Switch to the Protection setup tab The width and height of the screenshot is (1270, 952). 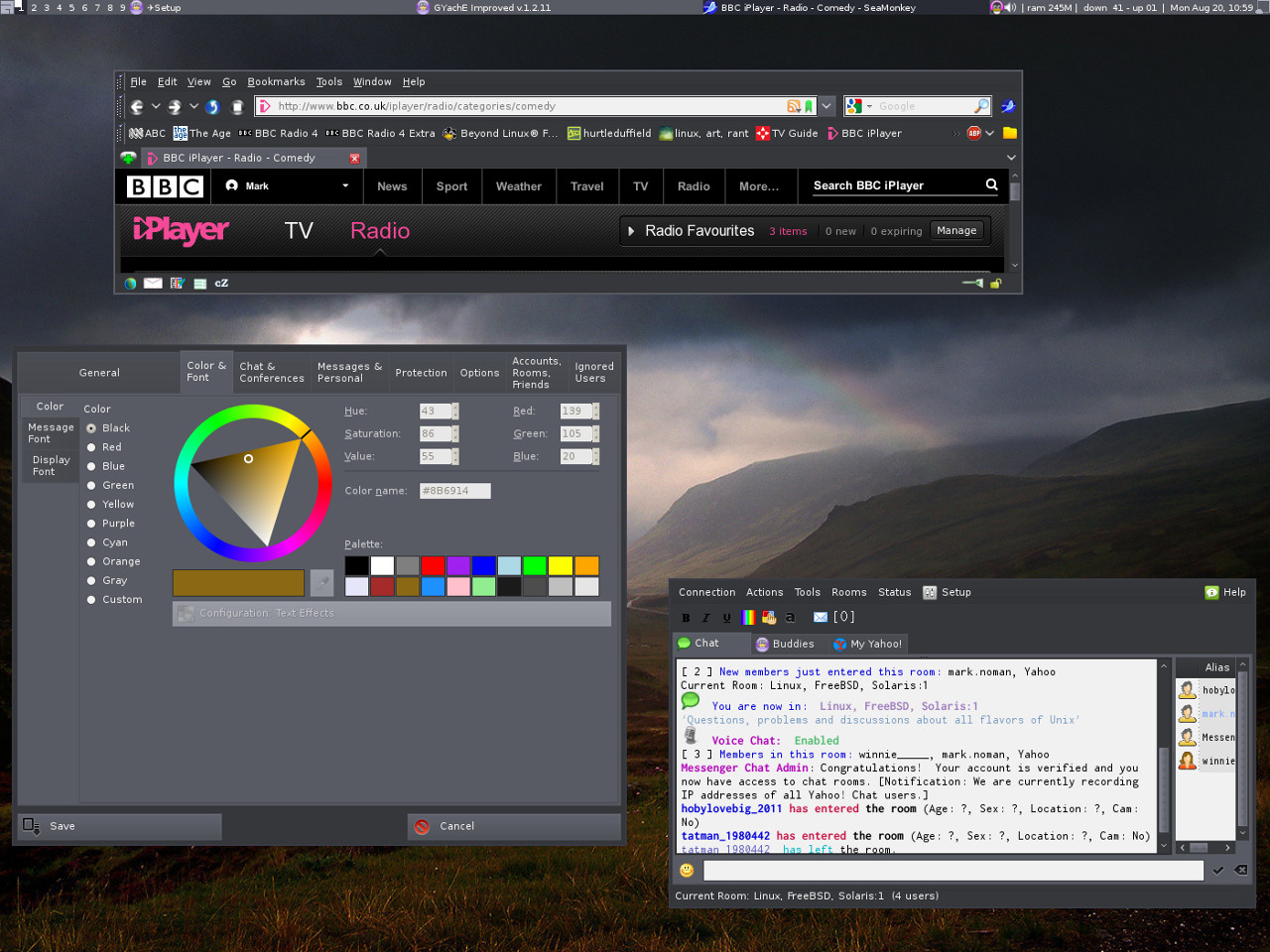point(421,373)
